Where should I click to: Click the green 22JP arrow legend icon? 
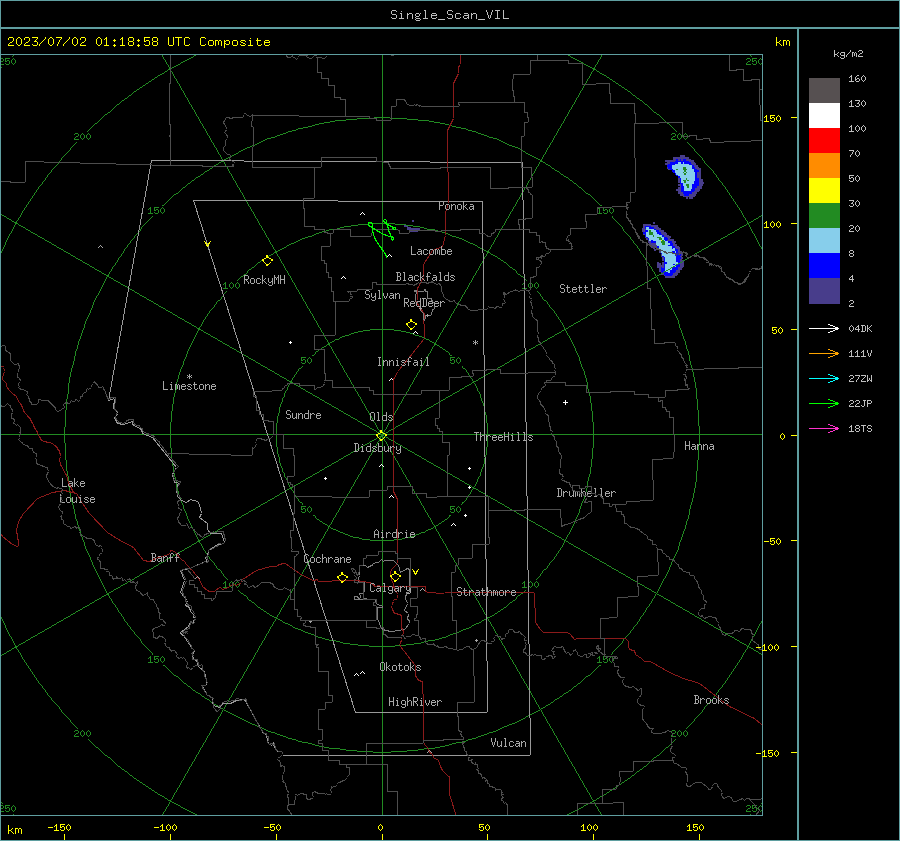click(824, 404)
